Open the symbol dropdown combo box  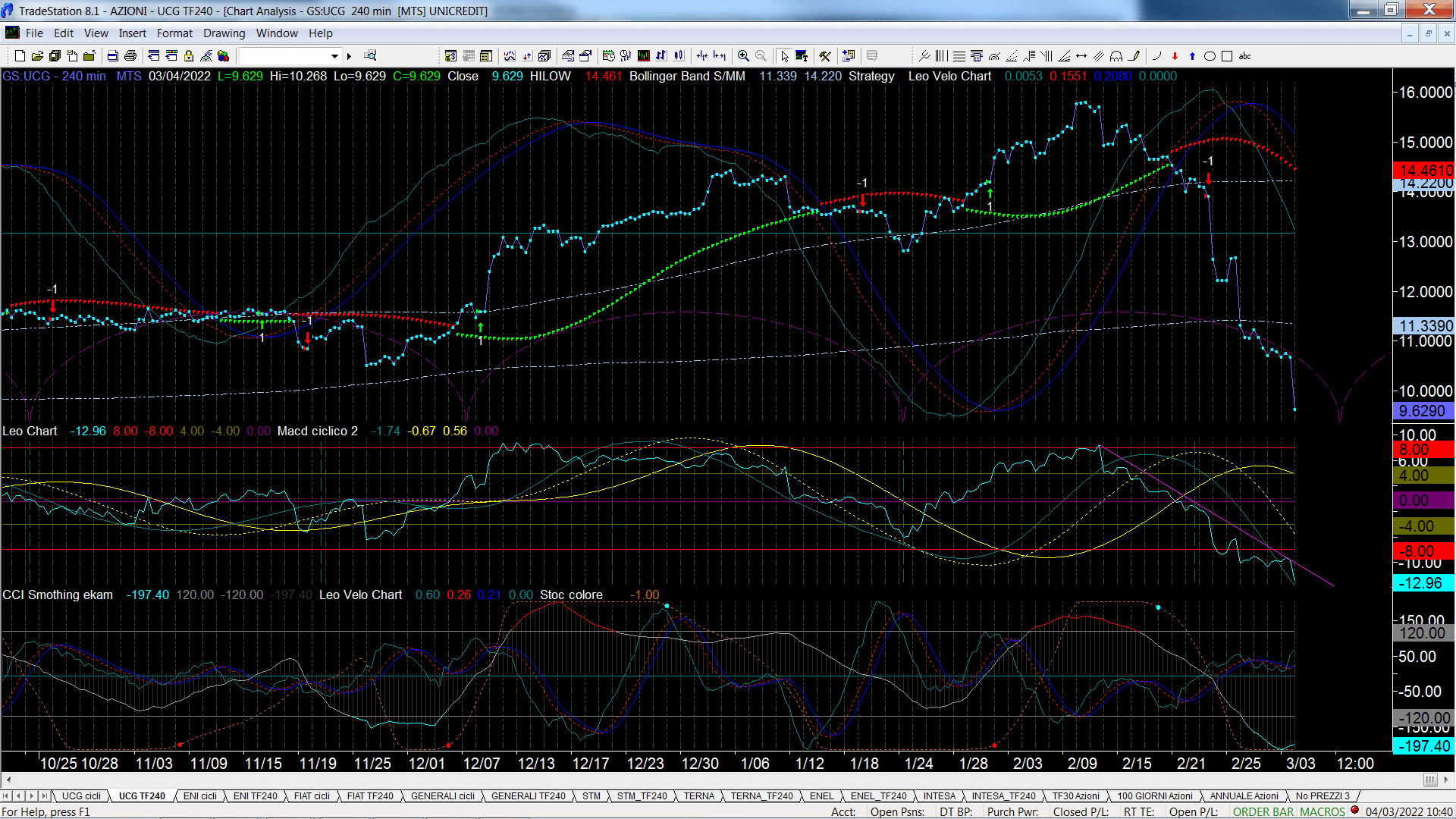point(290,55)
